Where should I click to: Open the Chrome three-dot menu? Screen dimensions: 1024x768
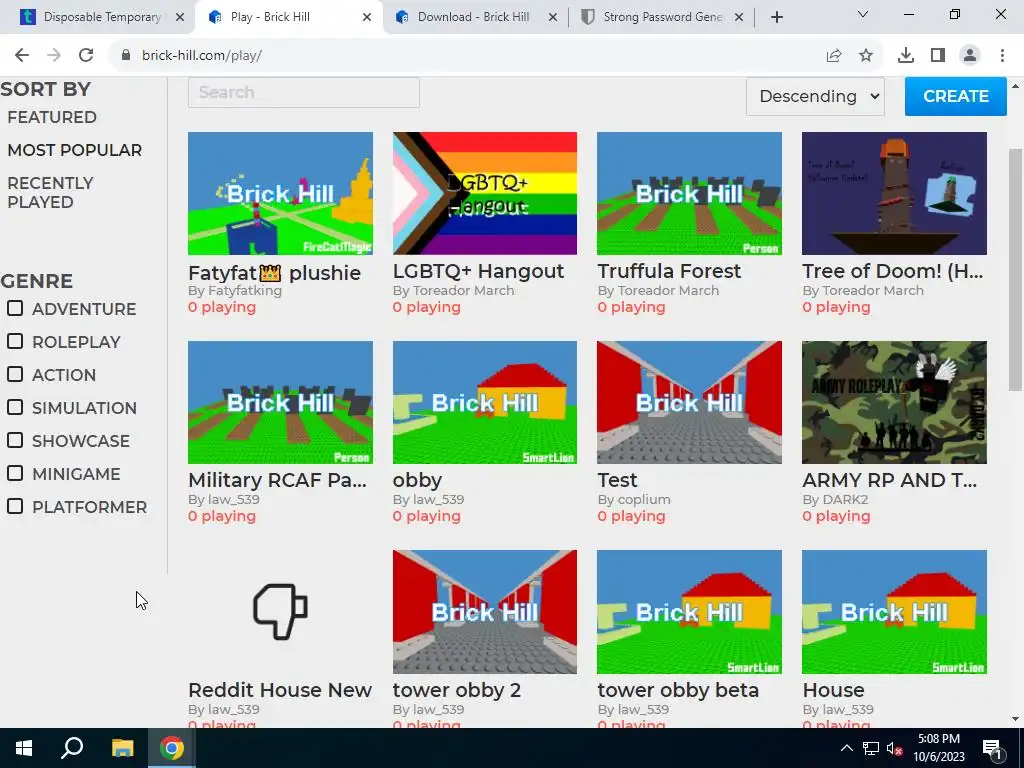1002,56
